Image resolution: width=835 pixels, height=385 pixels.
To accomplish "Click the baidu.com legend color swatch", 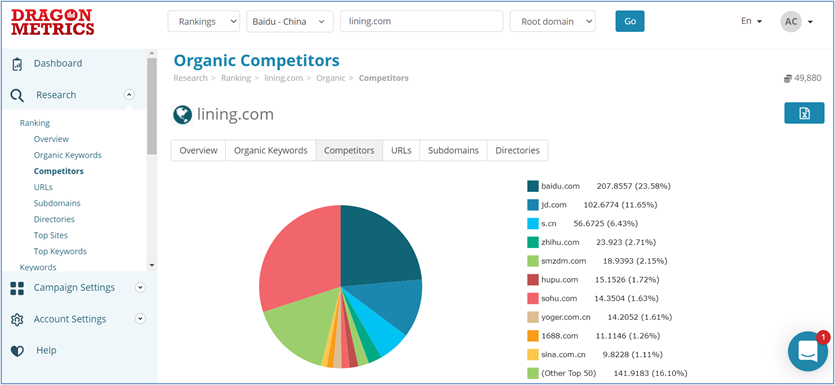I will [533, 186].
